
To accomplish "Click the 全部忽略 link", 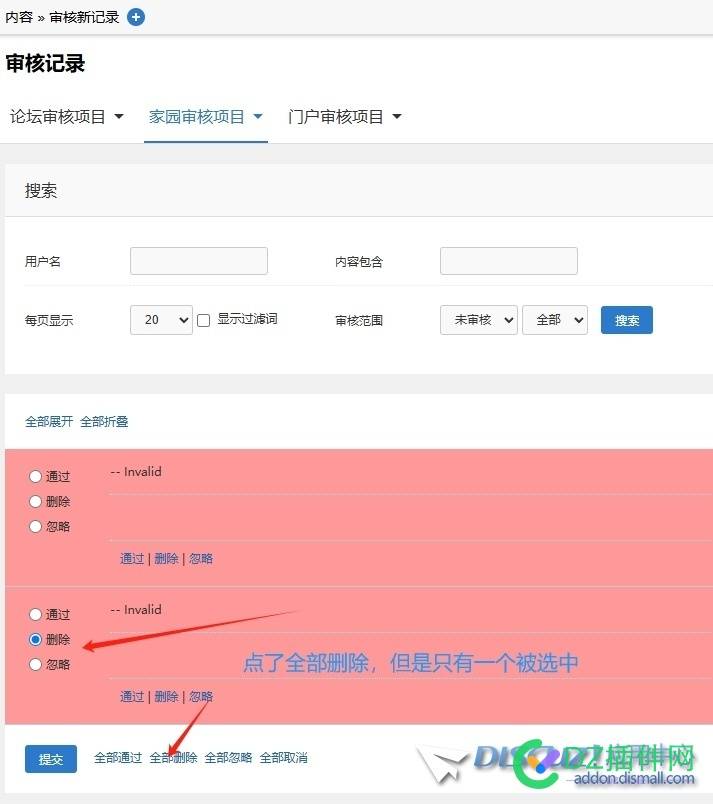I will click(x=228, y=758).
